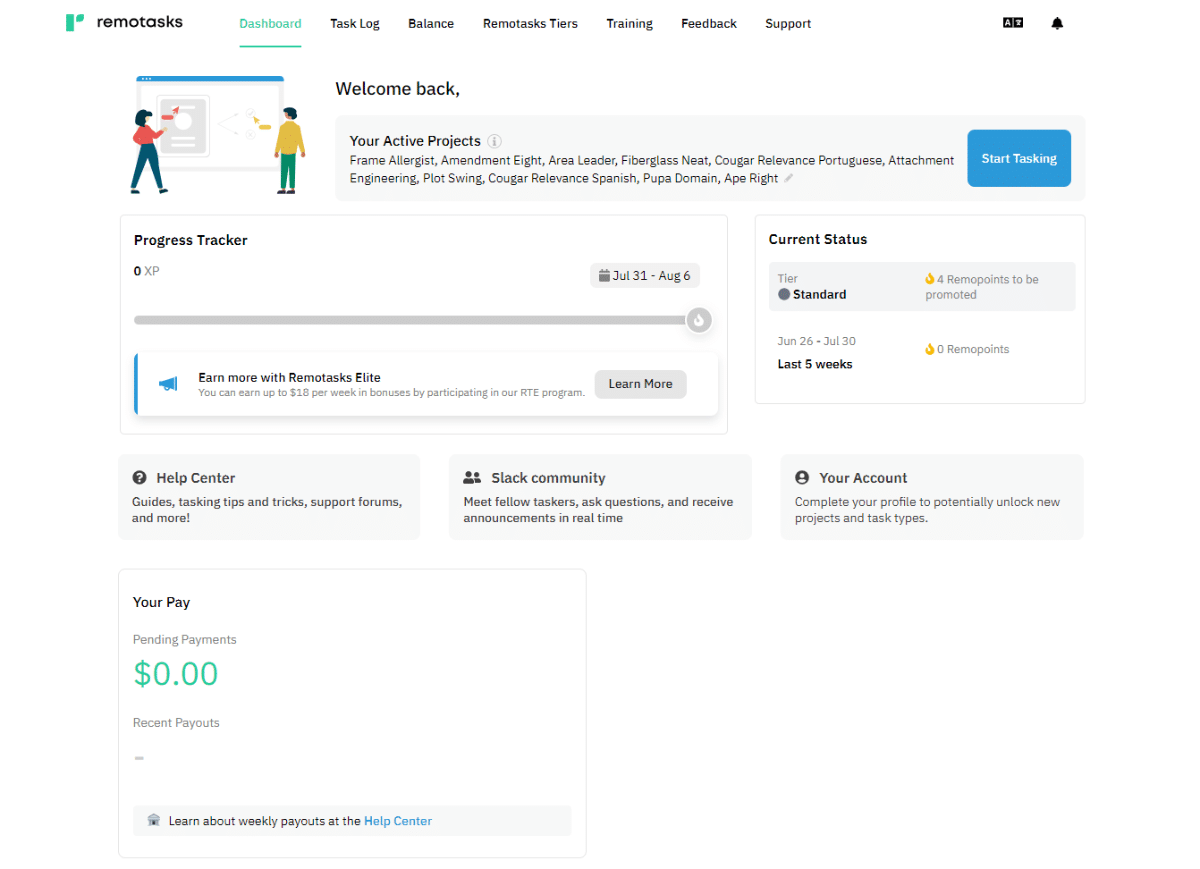The image size is (1200, 869).
Task: Select the Training tab
Action: (629, 24)
